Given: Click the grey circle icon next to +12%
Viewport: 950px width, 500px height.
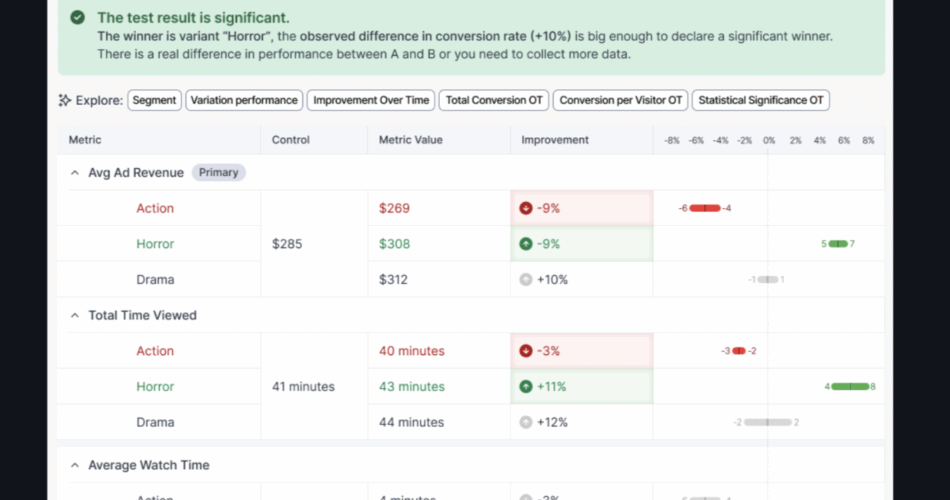Looking at the screenshot, I should [526, 422].
